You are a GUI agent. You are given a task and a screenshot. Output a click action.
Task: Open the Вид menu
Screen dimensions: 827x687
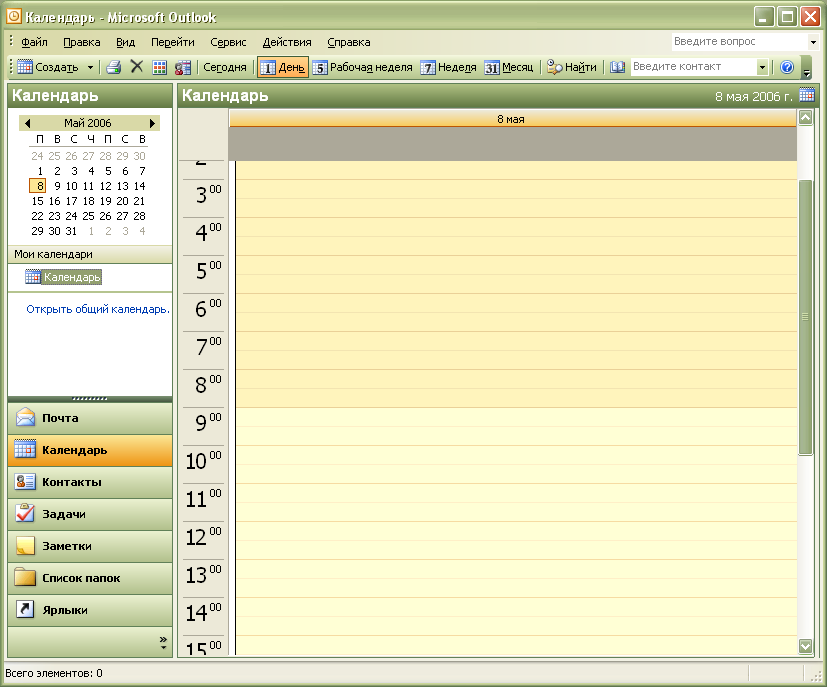[x=126, y=42]
